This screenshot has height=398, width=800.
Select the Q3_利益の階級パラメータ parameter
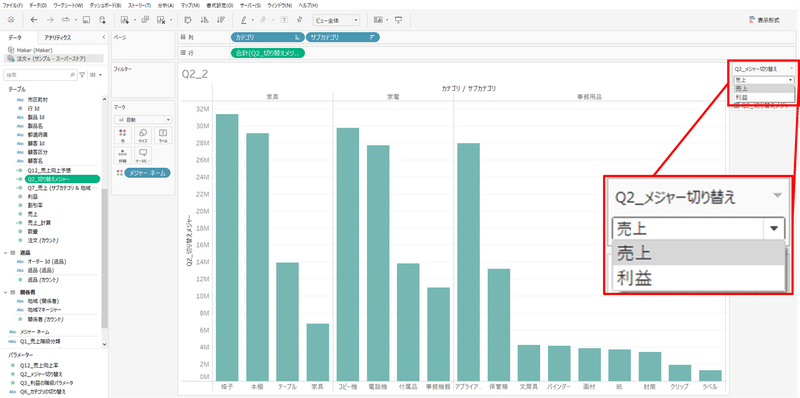(x=46, y=382)
